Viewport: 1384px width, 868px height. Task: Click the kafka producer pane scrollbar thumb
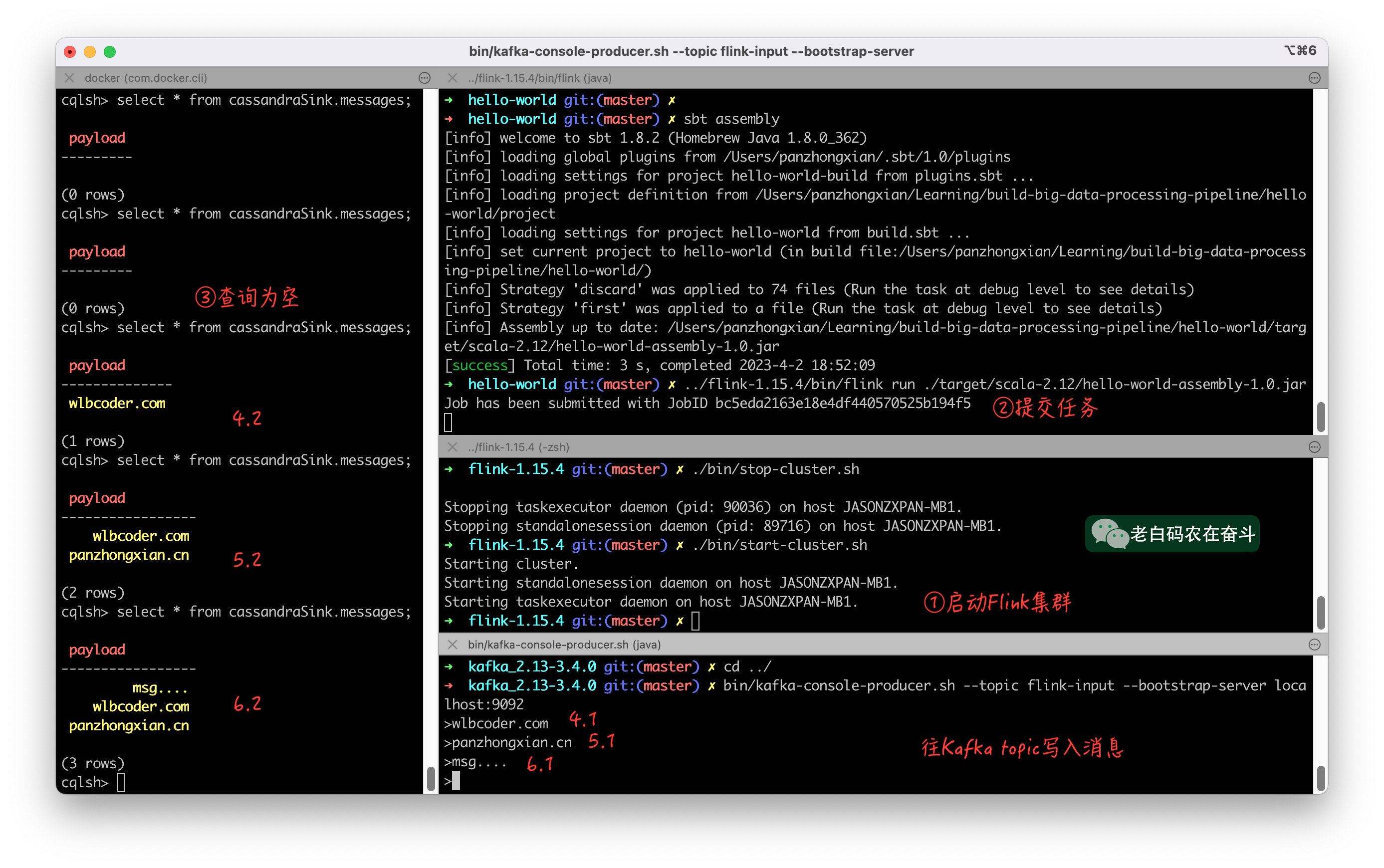pyautogui.click(x=1321, y=778)
